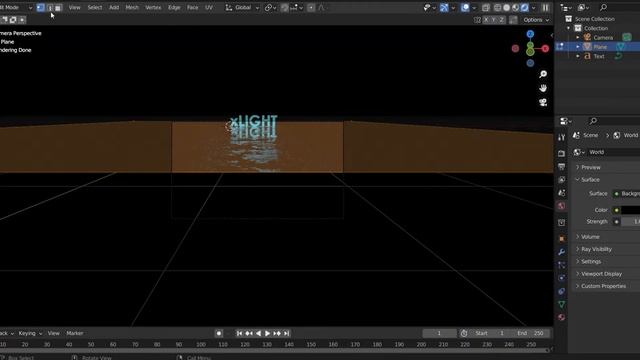Expand the Volume panel
640x360 pixels.
(590, 237)
